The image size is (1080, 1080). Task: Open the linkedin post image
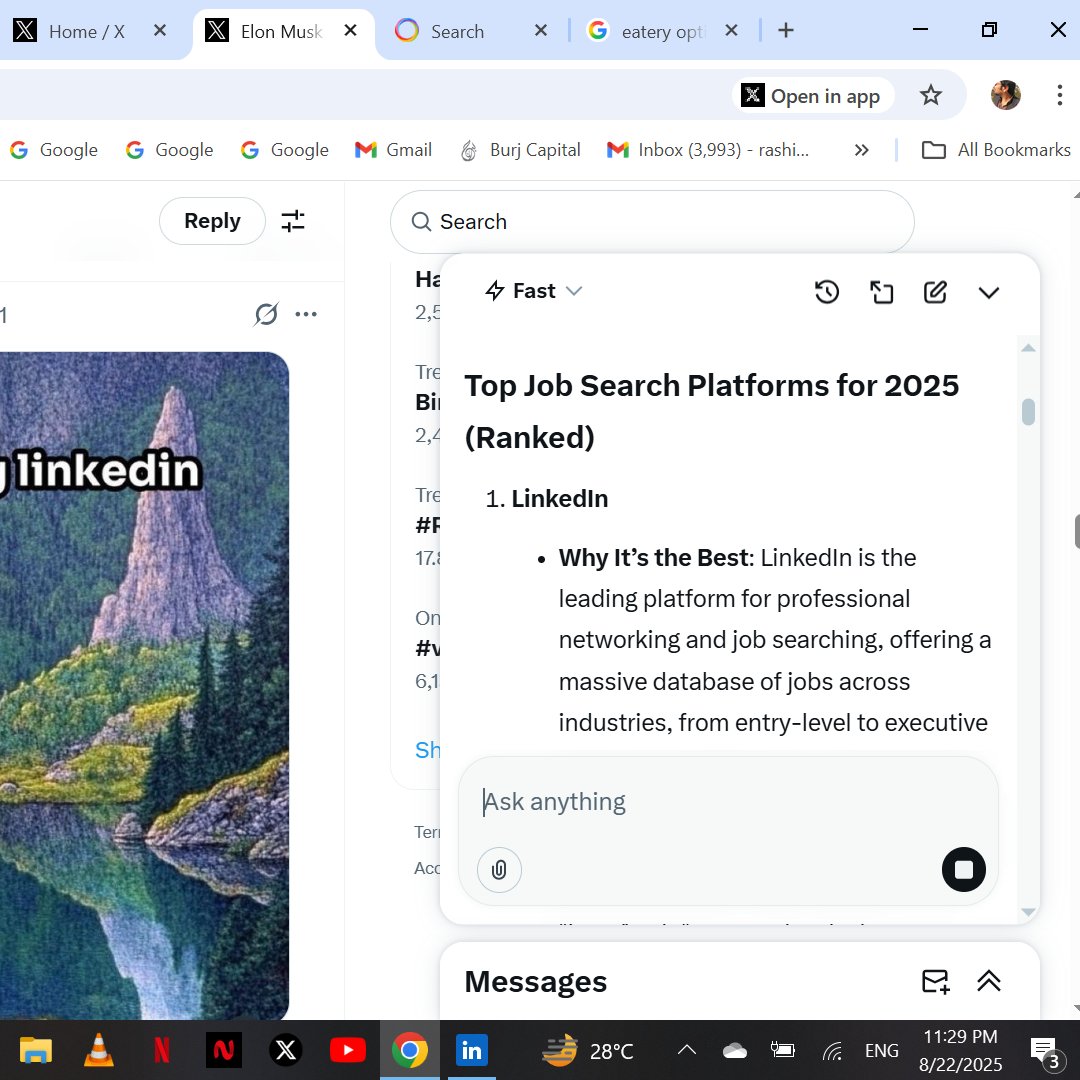pos(144,685)
